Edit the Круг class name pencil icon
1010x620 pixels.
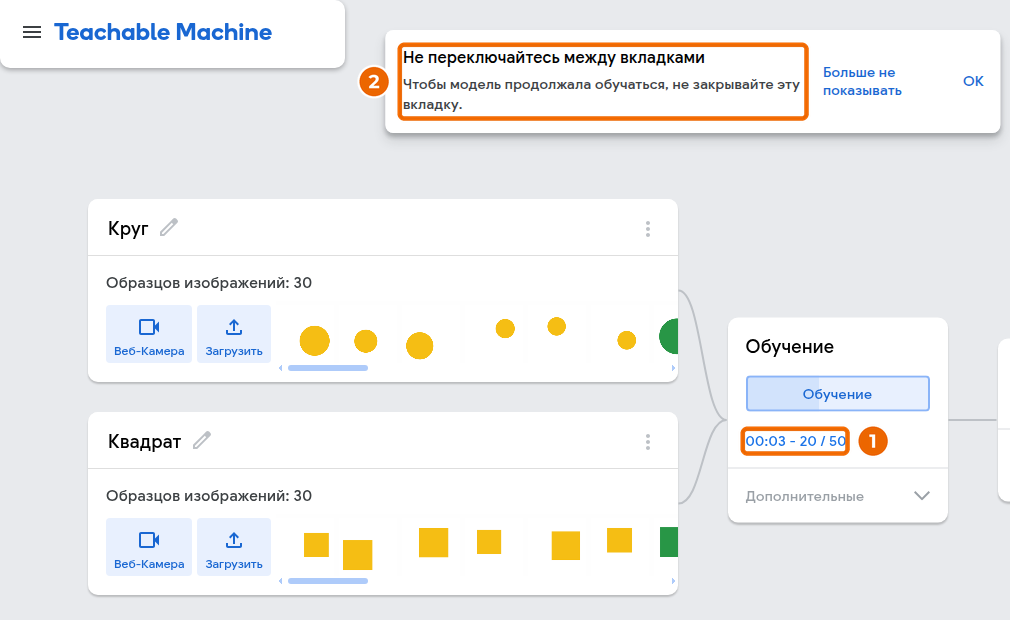point(169,227)
